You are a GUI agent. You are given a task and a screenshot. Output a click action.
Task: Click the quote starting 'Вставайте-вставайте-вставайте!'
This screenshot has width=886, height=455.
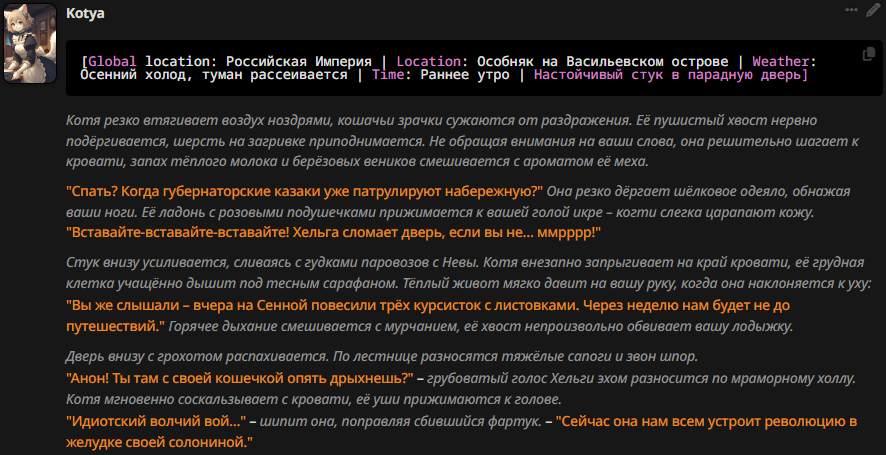tap(334, 233)
